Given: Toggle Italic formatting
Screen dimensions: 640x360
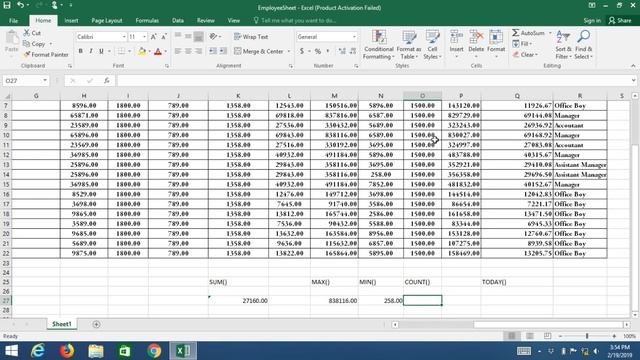Looking at the screenshot, I should pos(91,51).
